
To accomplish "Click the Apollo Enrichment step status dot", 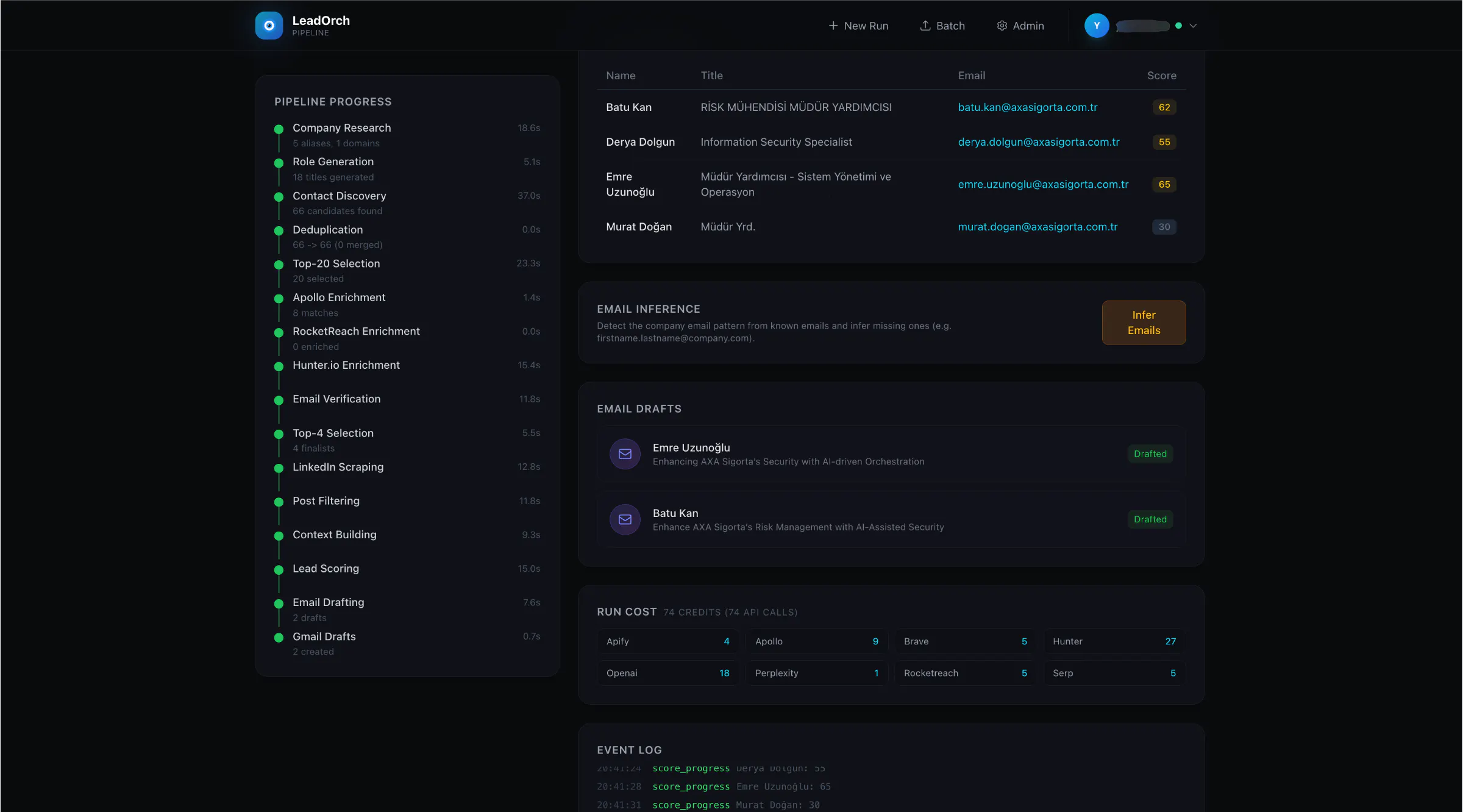I will click(x=279, y=298).
